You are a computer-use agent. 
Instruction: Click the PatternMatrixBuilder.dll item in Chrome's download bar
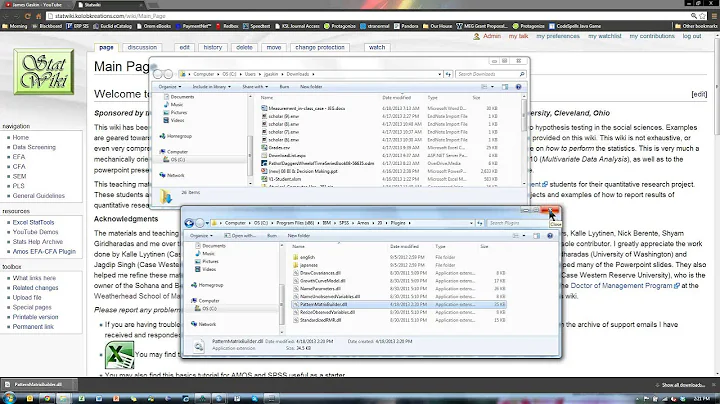click(x=39, y=385)
